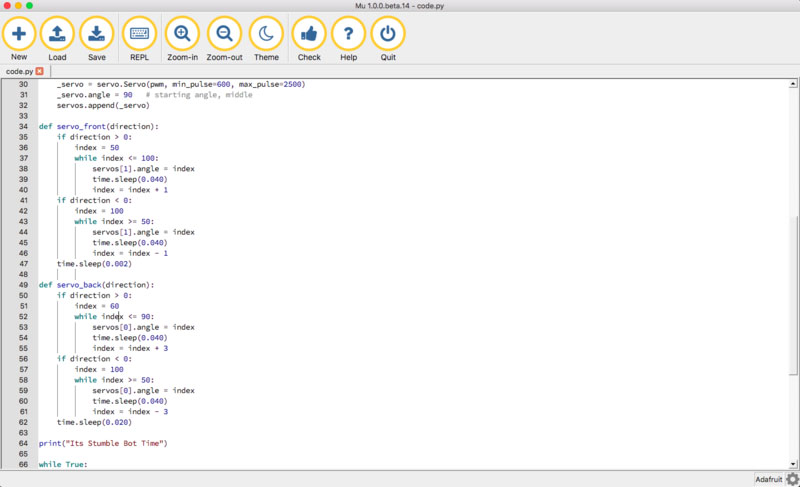
Task: Toggle the Theme moon icon
Action: pyautogui.click(x=266, y=34)
